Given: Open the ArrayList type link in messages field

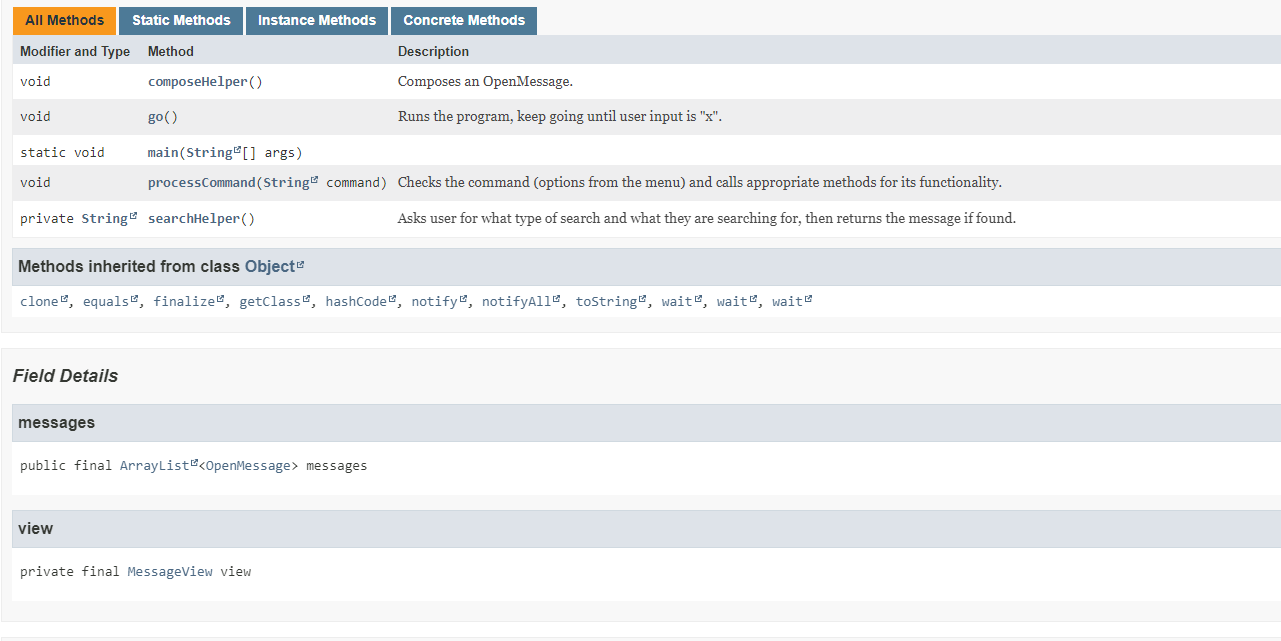Looking at the screenshot, I should click(x=153, y=465).
